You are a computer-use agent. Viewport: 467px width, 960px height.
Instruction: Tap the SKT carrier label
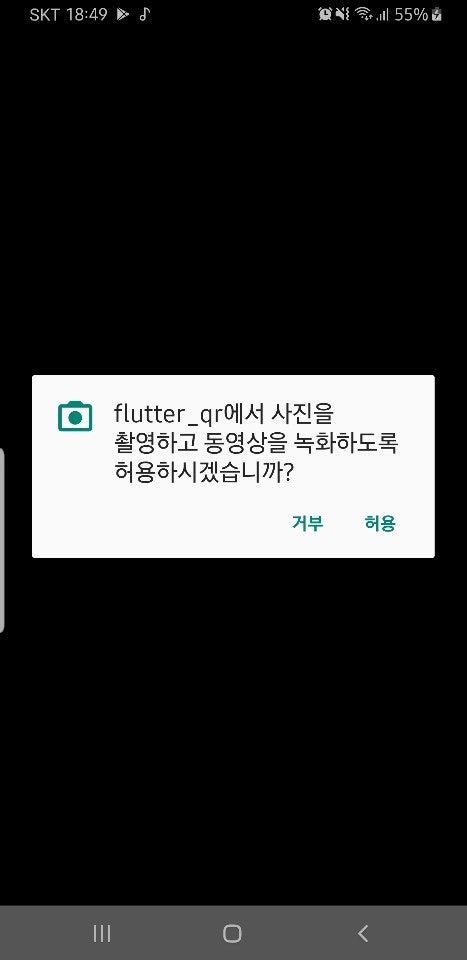pos(45,15)
